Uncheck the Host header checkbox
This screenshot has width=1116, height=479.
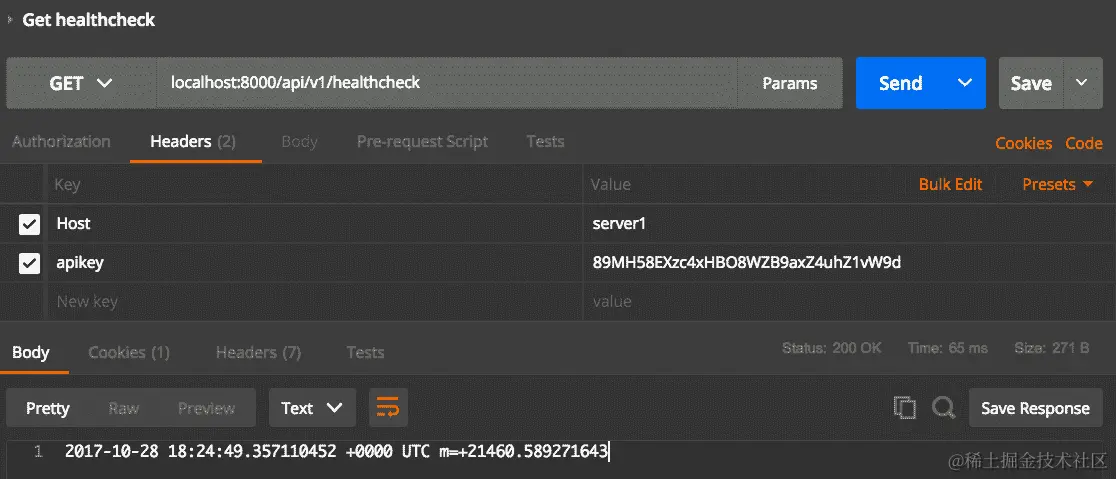[x=29, y=224]
